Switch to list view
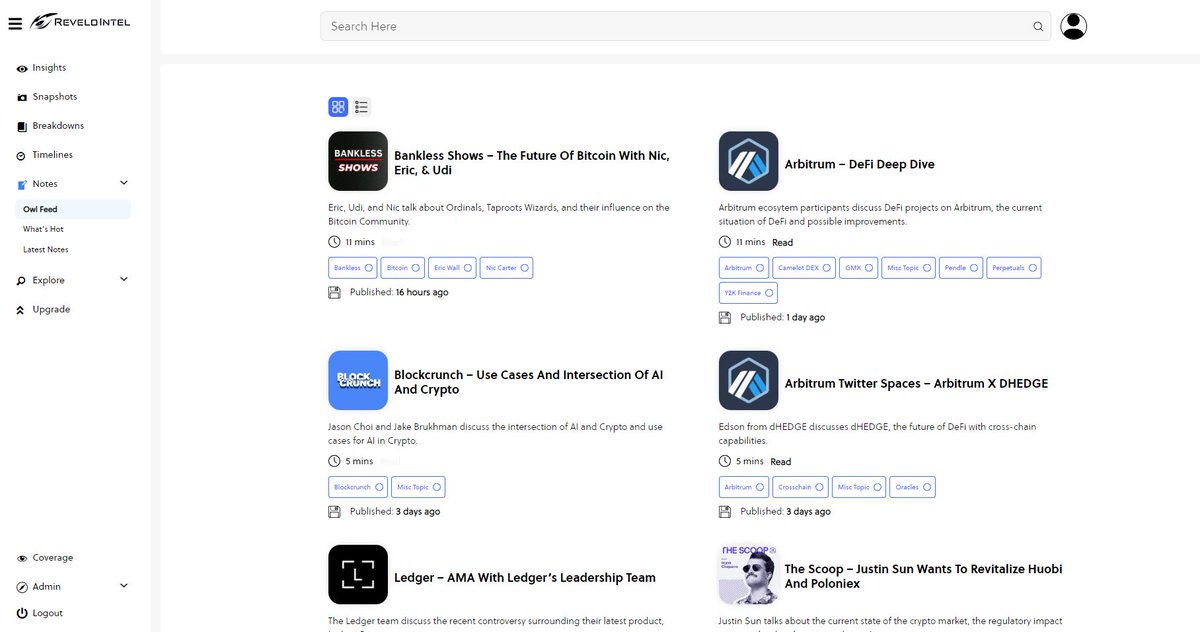The width and height of the screenshot is (1200, 632). click(361, 107)
